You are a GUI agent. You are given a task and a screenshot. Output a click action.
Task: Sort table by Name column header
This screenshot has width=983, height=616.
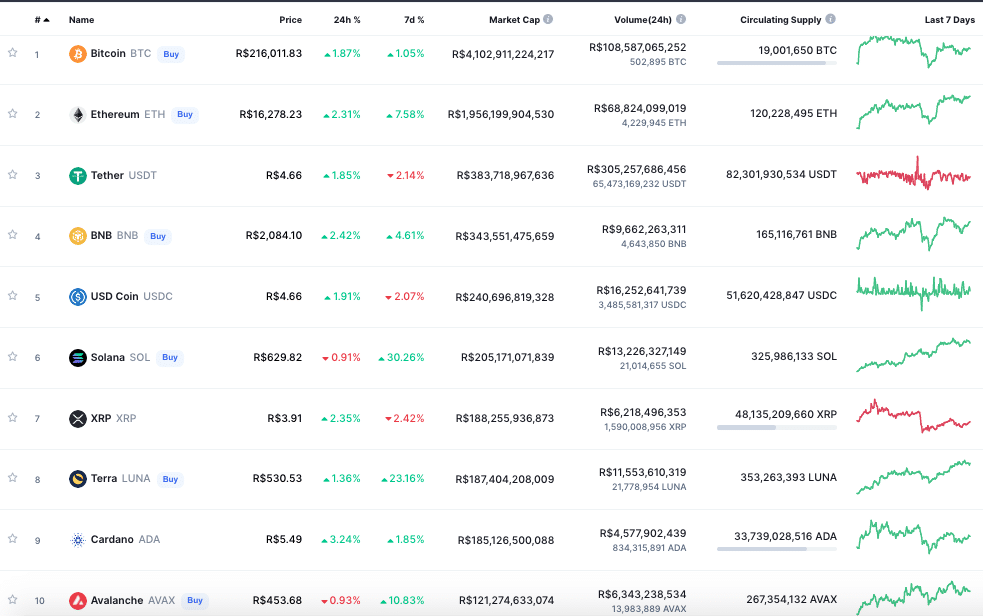[x=81, y=20]
